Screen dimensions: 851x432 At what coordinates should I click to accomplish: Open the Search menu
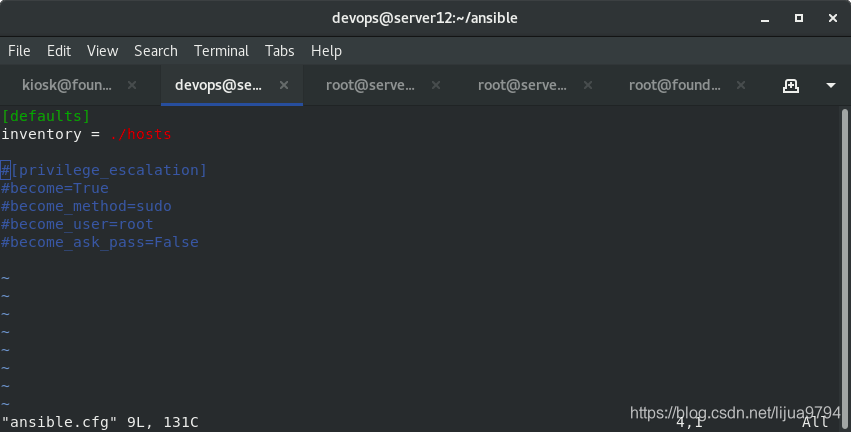pyautogui.click(x=156, y=51)
